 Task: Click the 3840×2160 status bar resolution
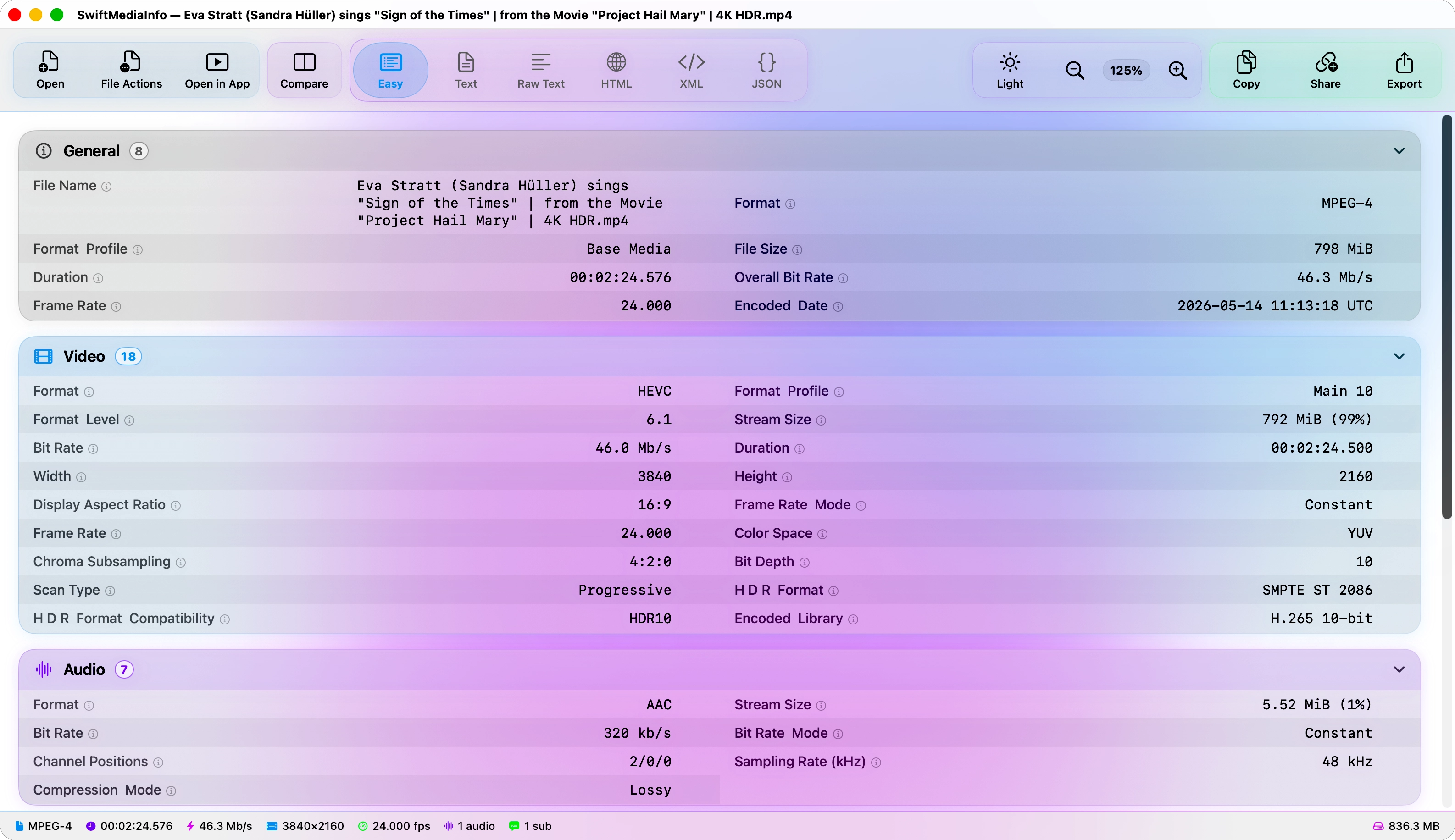305,826
